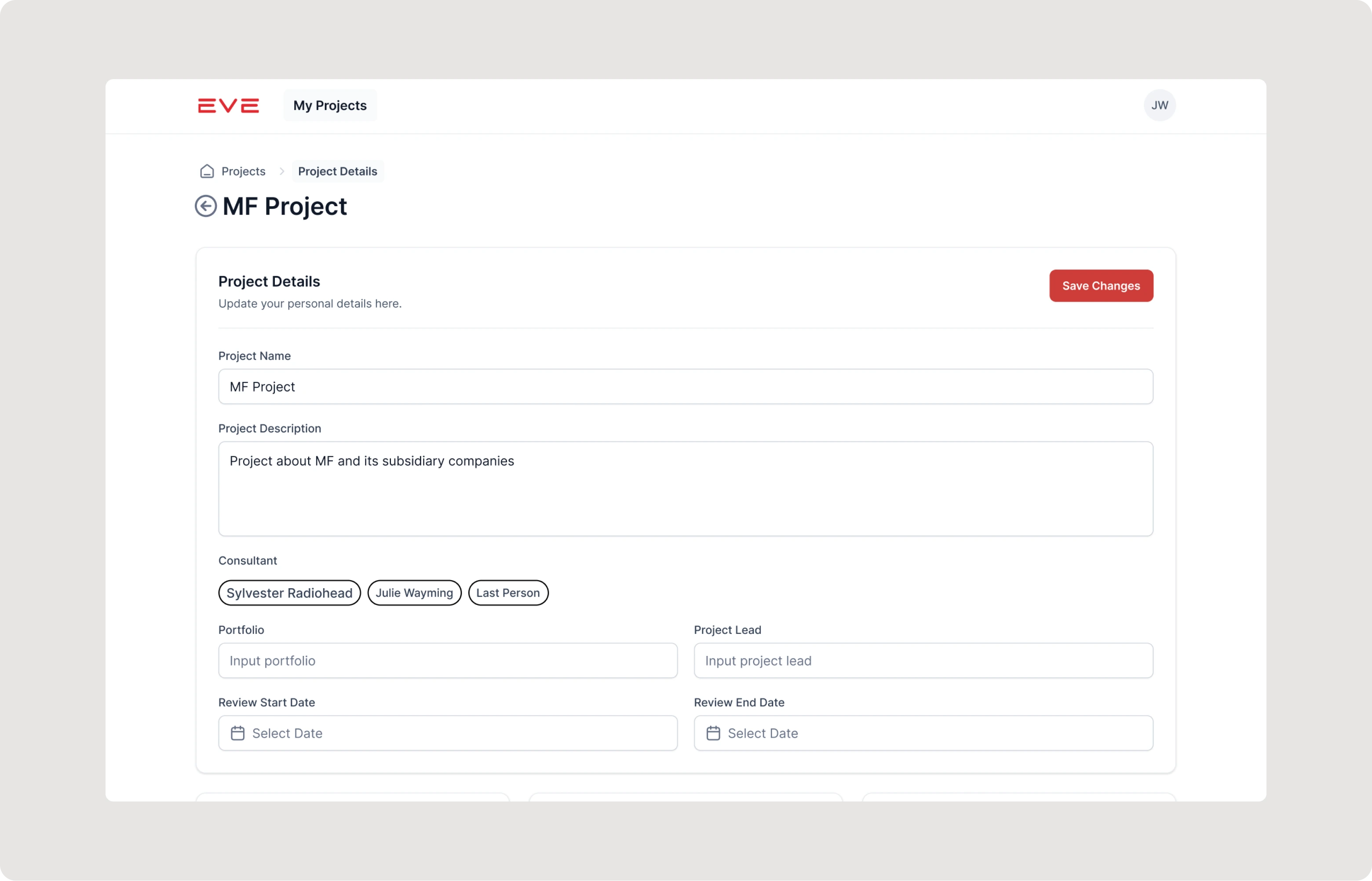
Task: Select the Project Details breadcrumb item
Action: (338, 171)
